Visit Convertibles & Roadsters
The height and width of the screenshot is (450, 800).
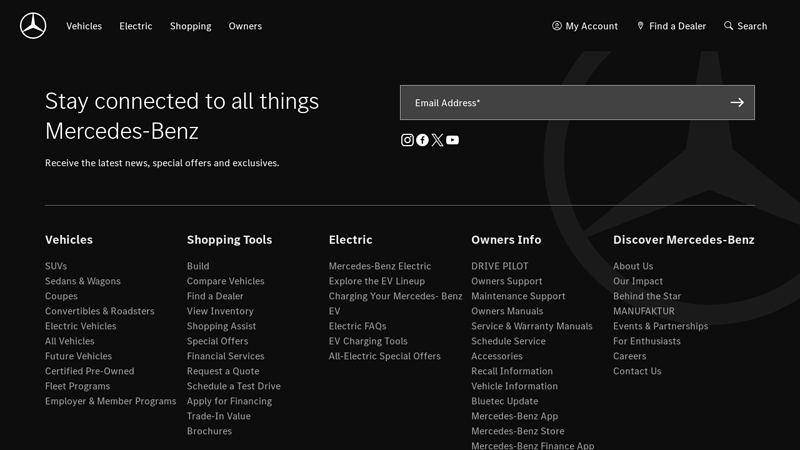[x=99, y=311]
